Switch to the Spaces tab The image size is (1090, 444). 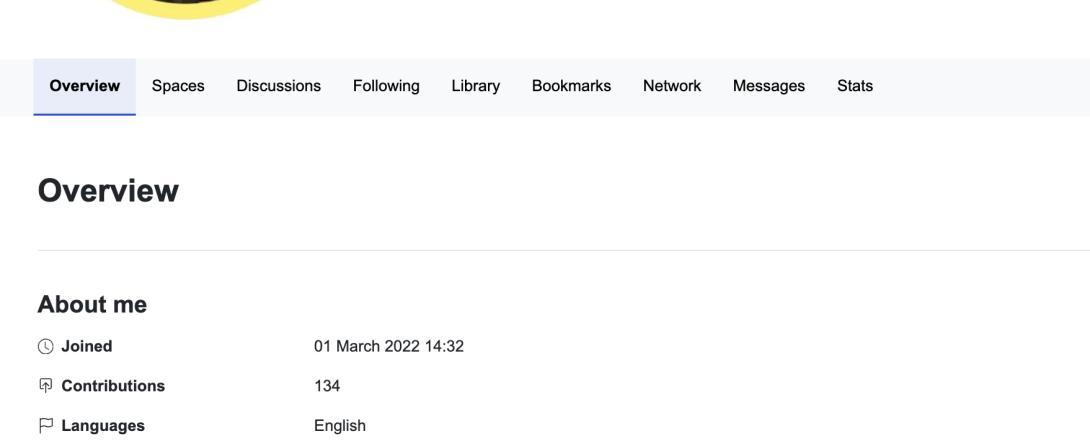click(178, 86)
